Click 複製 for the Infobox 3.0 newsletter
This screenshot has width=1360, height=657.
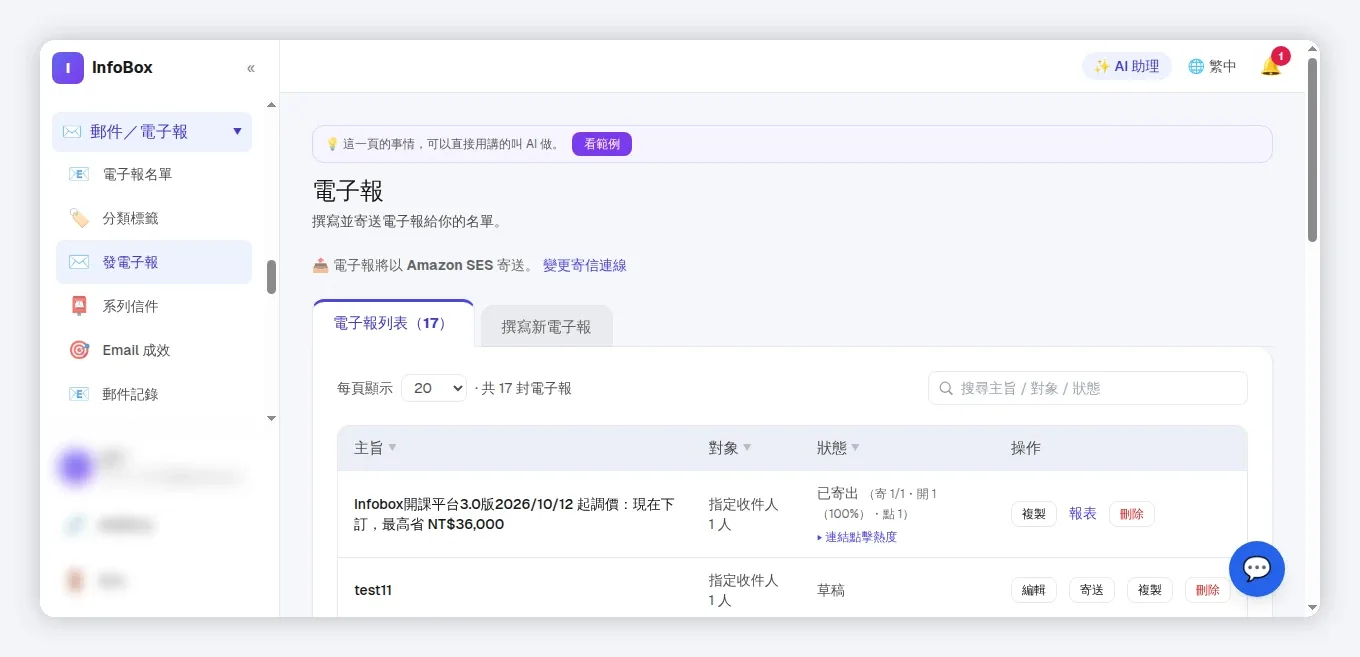1034,514
